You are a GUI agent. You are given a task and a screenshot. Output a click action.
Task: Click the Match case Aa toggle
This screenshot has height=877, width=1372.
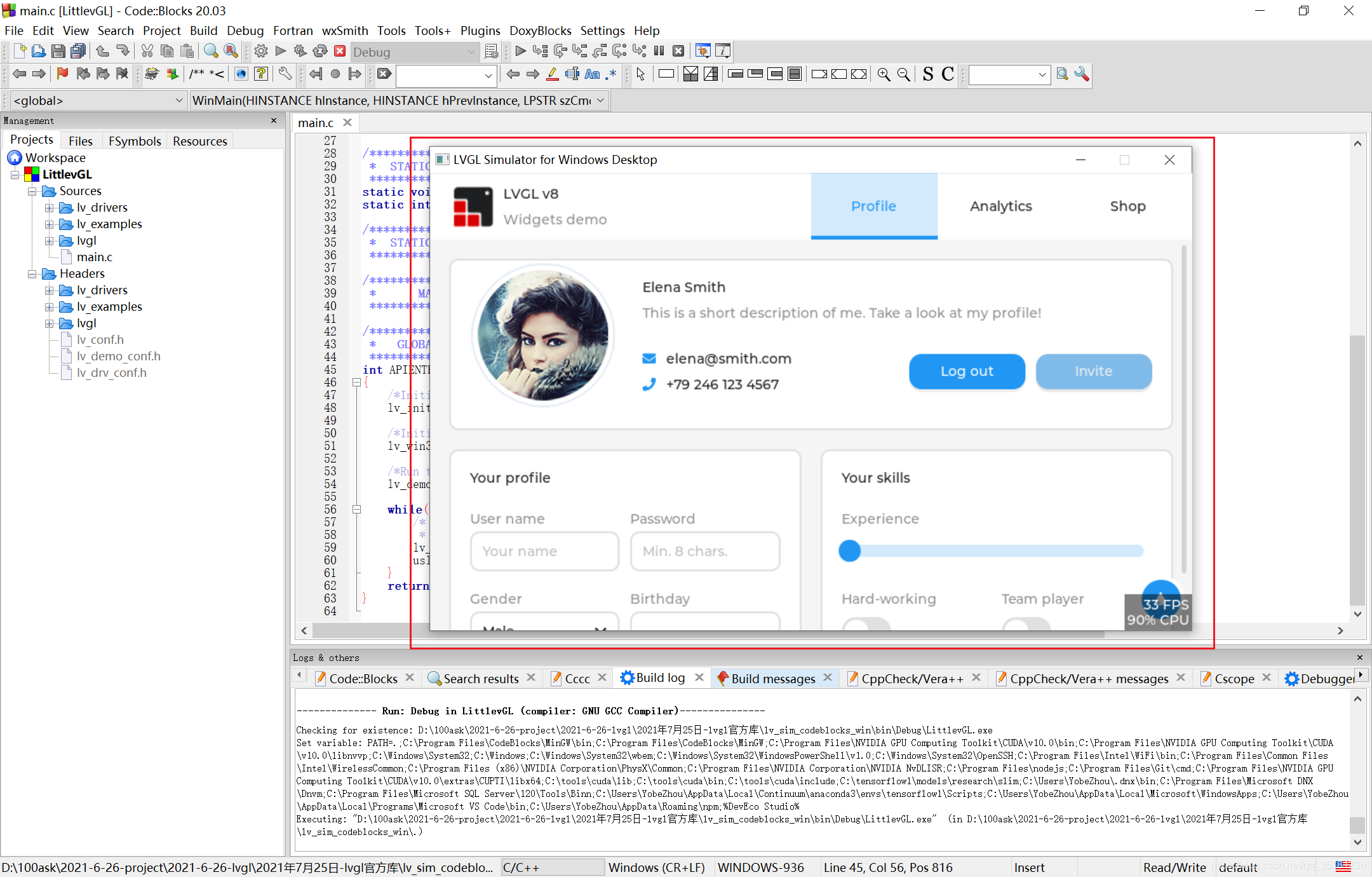click(x=592, y=74)
